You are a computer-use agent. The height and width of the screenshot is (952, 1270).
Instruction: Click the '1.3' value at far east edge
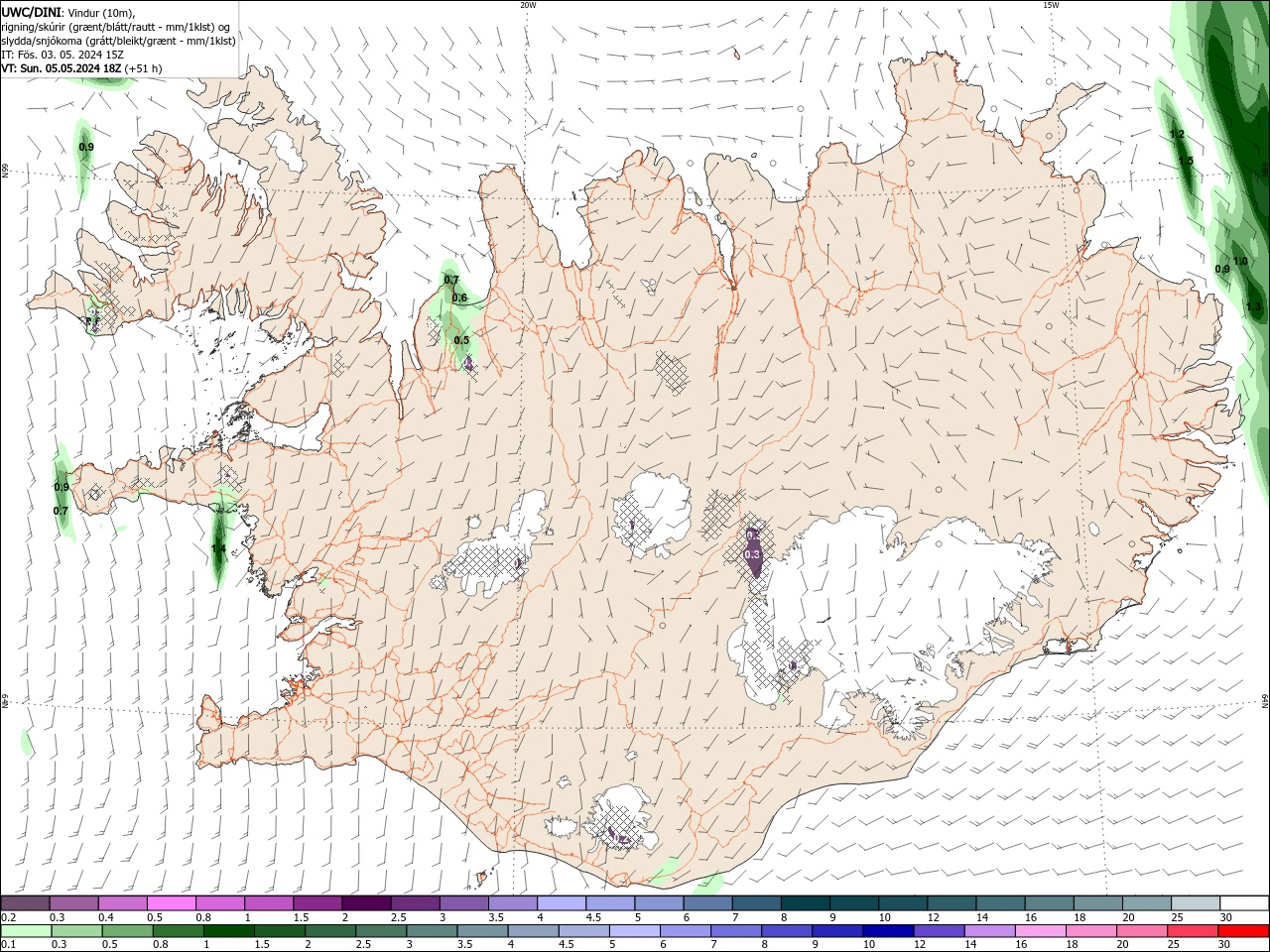pyautogui.click(x=1253, y=306)
